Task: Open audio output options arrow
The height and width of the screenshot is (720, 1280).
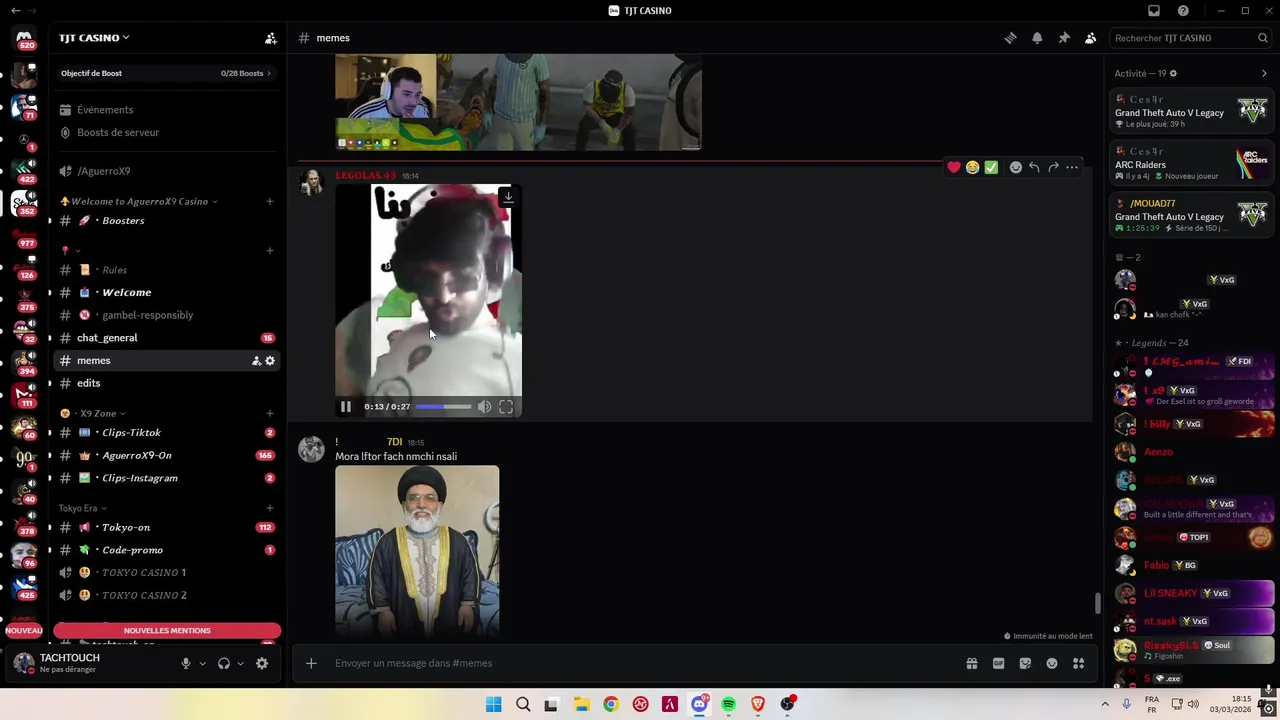Action: (240, 664)
